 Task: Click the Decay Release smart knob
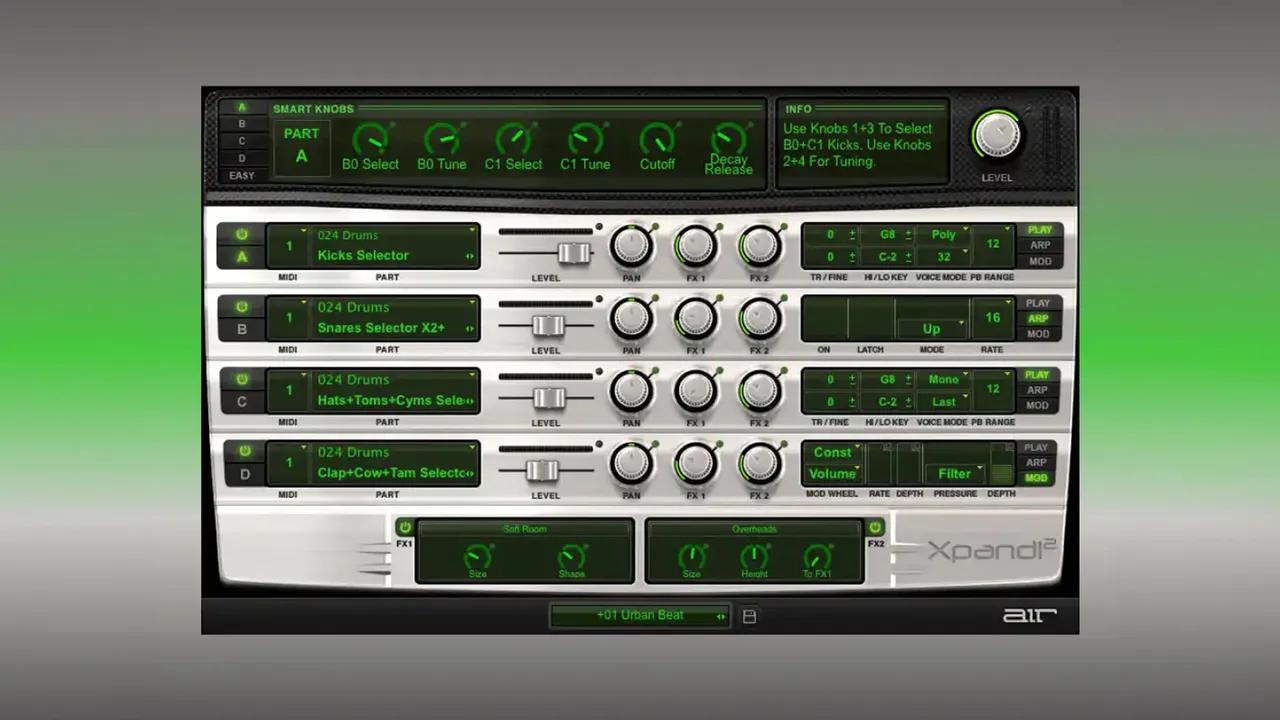pos(728,138)
